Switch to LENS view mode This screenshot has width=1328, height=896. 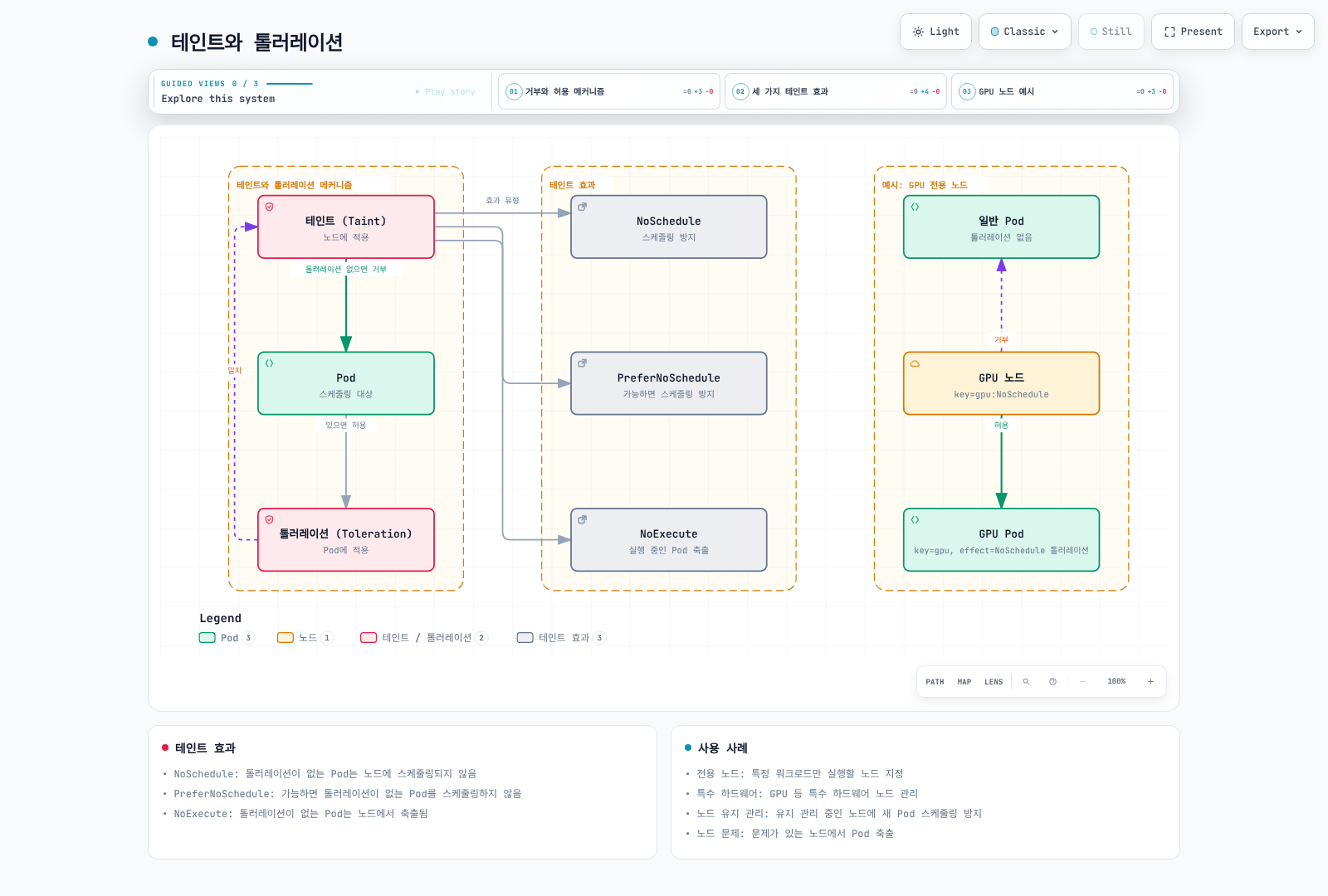pos(994,682)
